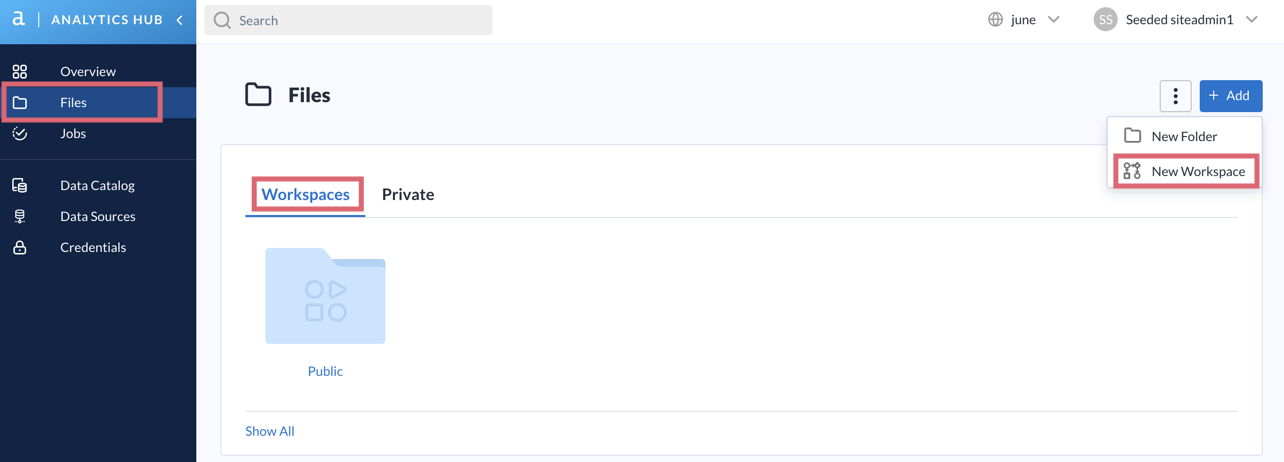Click the Jobs checkmark icon
This screenshot has width=1284, height=462.
[x=20, y=133]
